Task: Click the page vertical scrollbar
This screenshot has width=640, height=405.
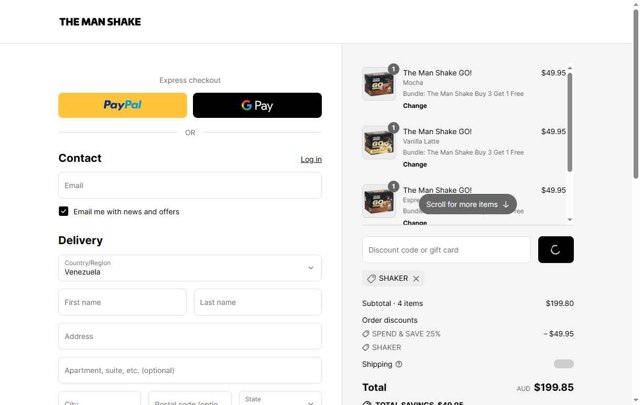Action: tap(636, 94)
